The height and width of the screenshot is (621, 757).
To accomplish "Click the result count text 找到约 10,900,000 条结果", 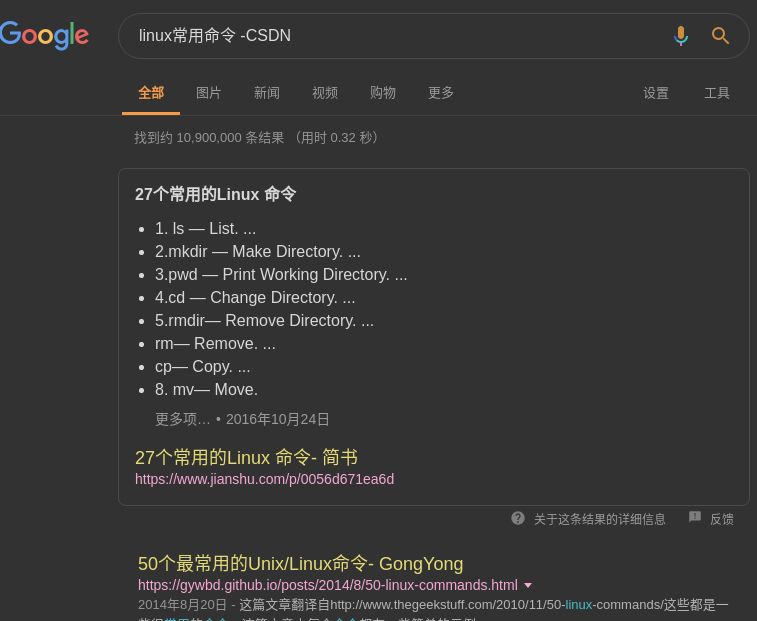I will pos(209,138).
